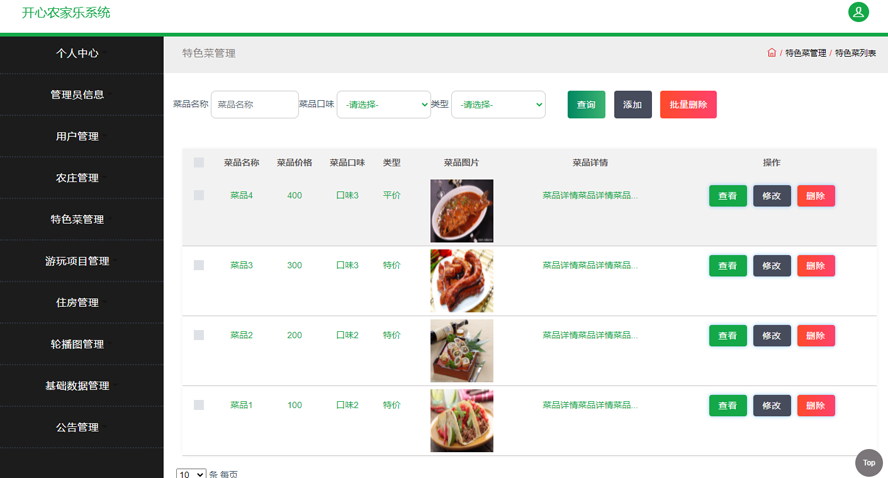Open the 菜品口味 dropdown

[x=383, y=105]
